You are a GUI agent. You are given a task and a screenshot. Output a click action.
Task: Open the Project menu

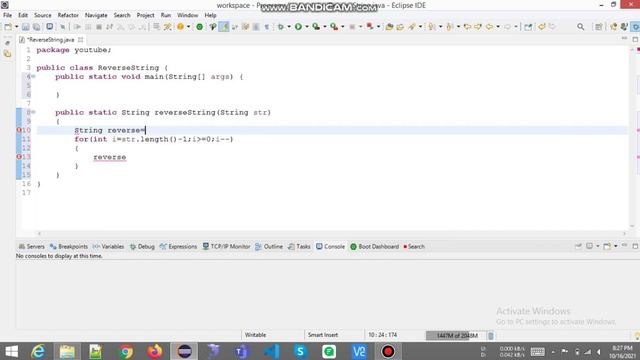tap(145, 15)
